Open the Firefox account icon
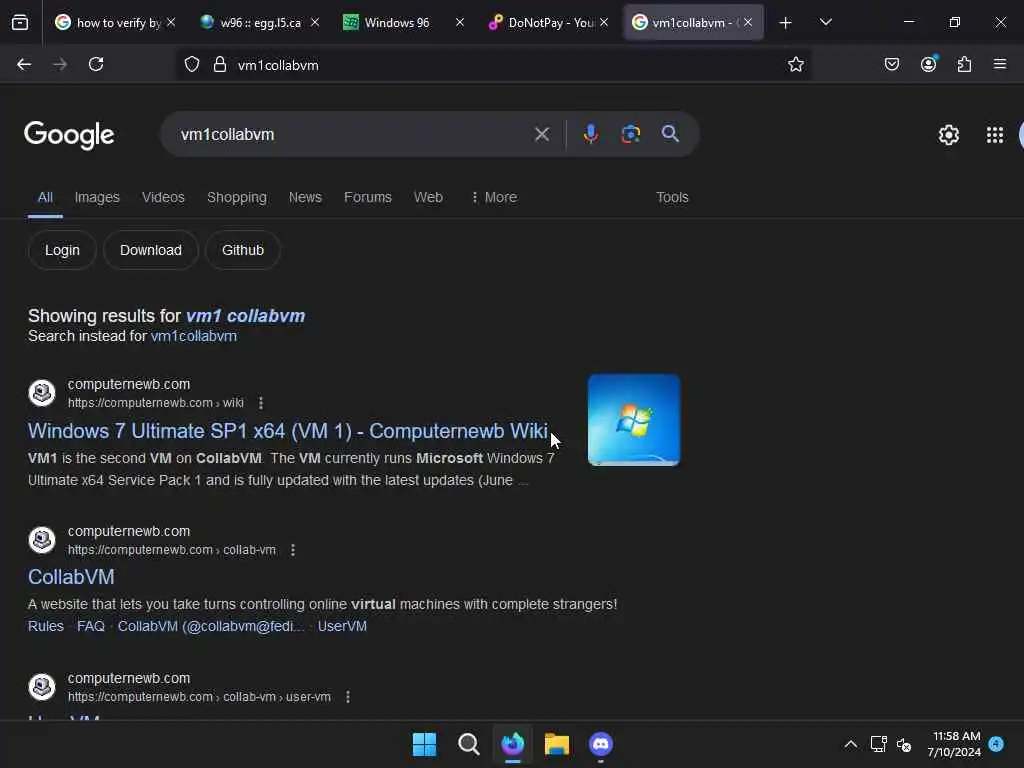1024x768 pixels. point(928,64)
